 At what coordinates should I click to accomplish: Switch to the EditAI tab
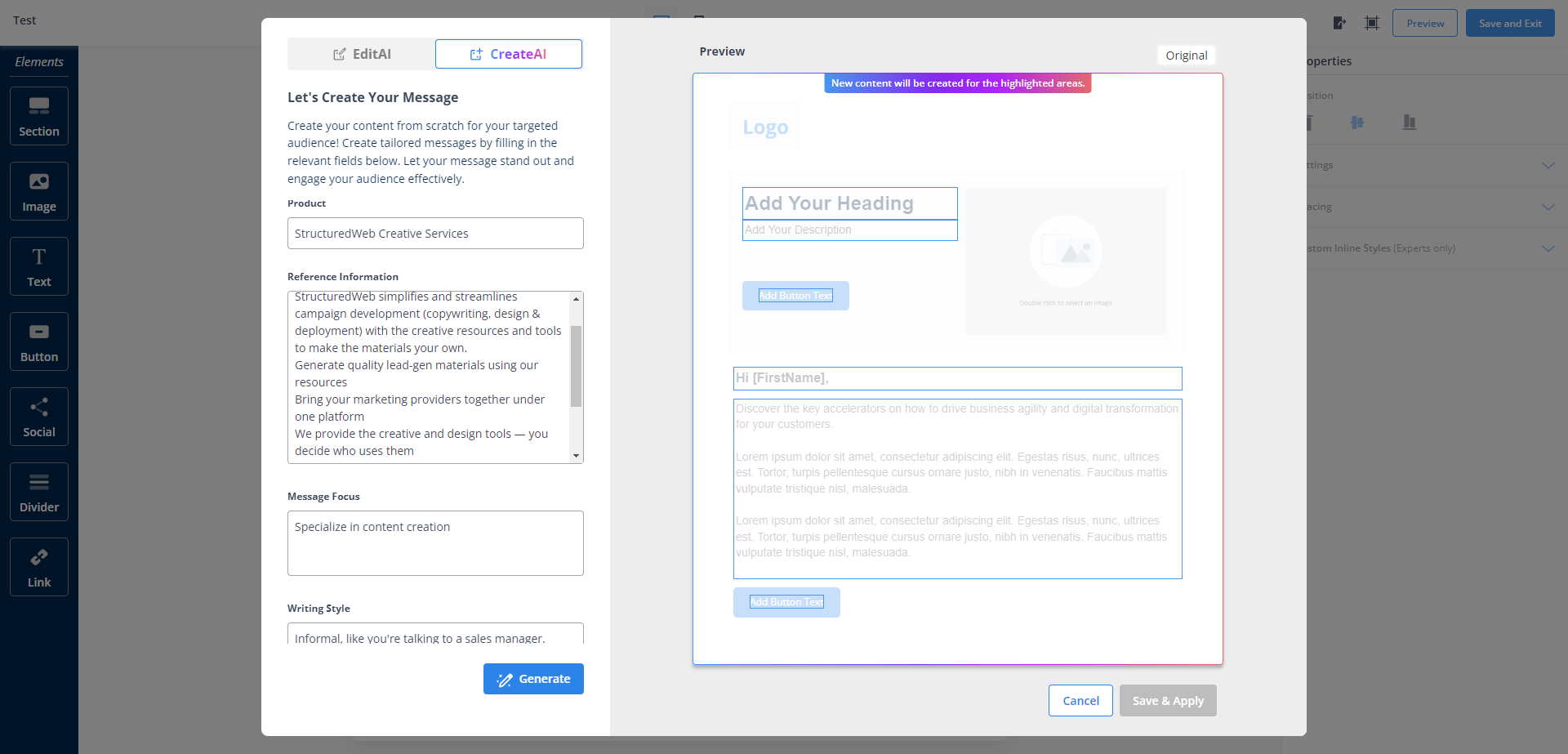[x=361, y=54]
